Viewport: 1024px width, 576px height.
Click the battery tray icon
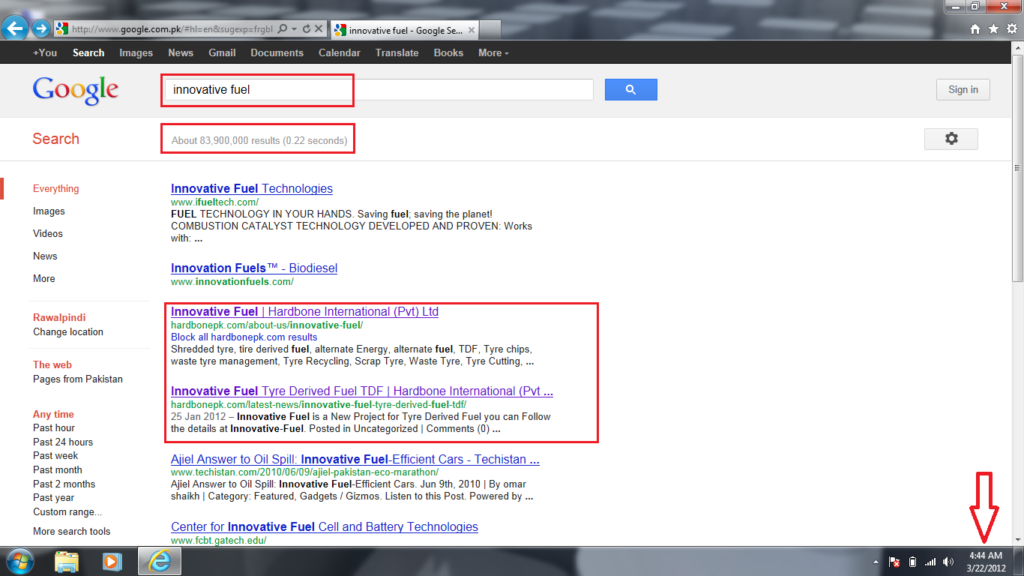[912, 562]
